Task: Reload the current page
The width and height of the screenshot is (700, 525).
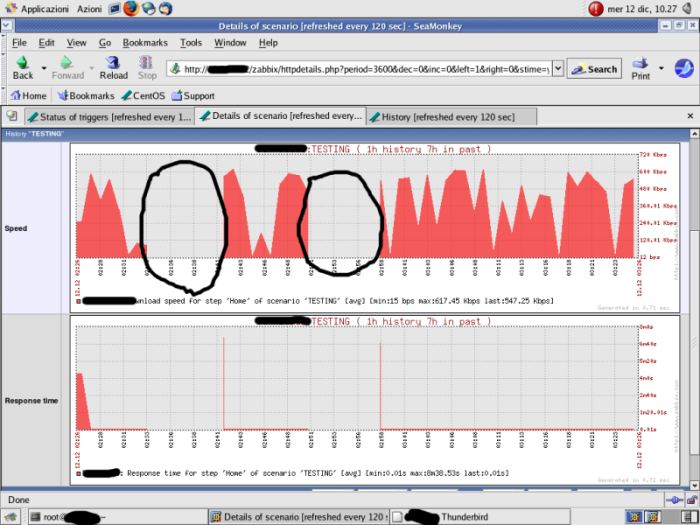Action: coord(113,68)
